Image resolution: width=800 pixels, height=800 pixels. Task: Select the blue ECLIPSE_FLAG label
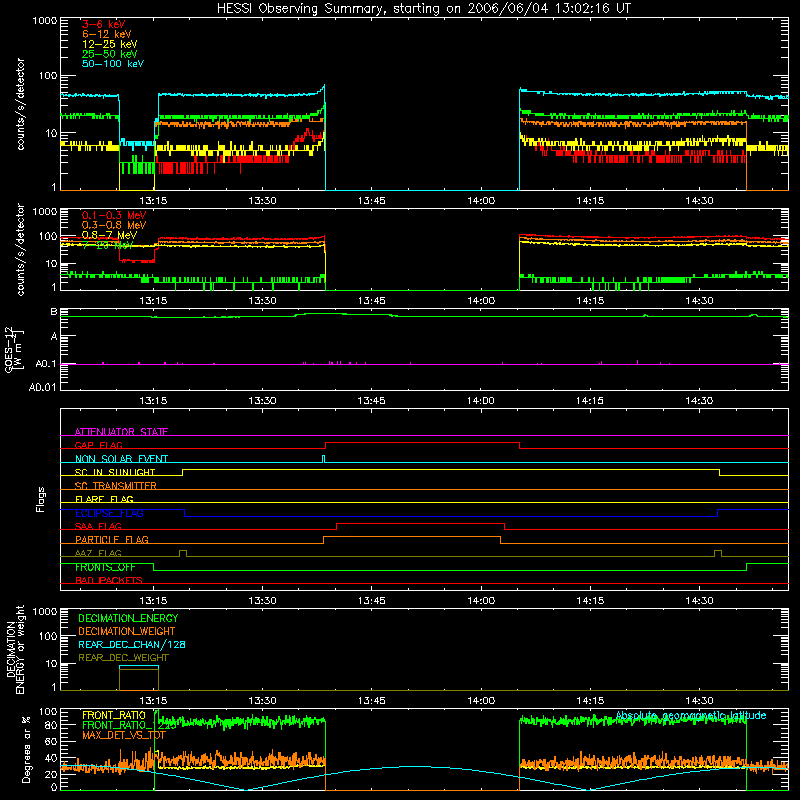click(x=109, y=513)
